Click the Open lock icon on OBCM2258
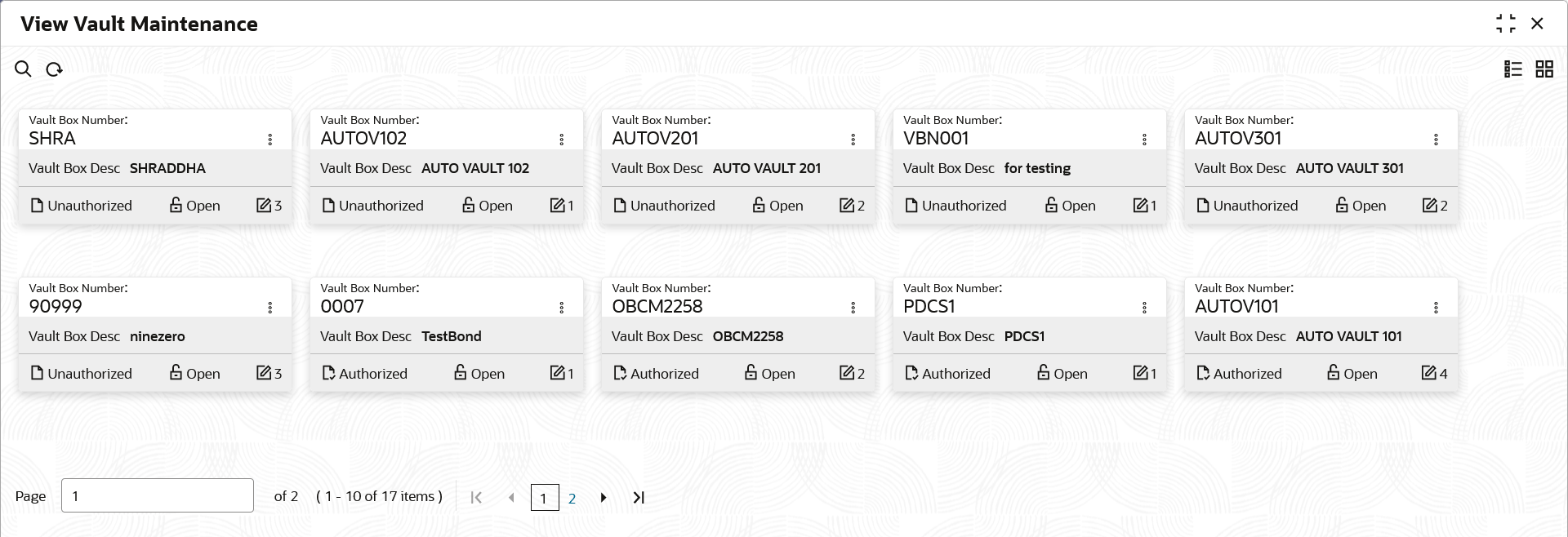The height and width of the screenshot is (537, 1568). 751,373
